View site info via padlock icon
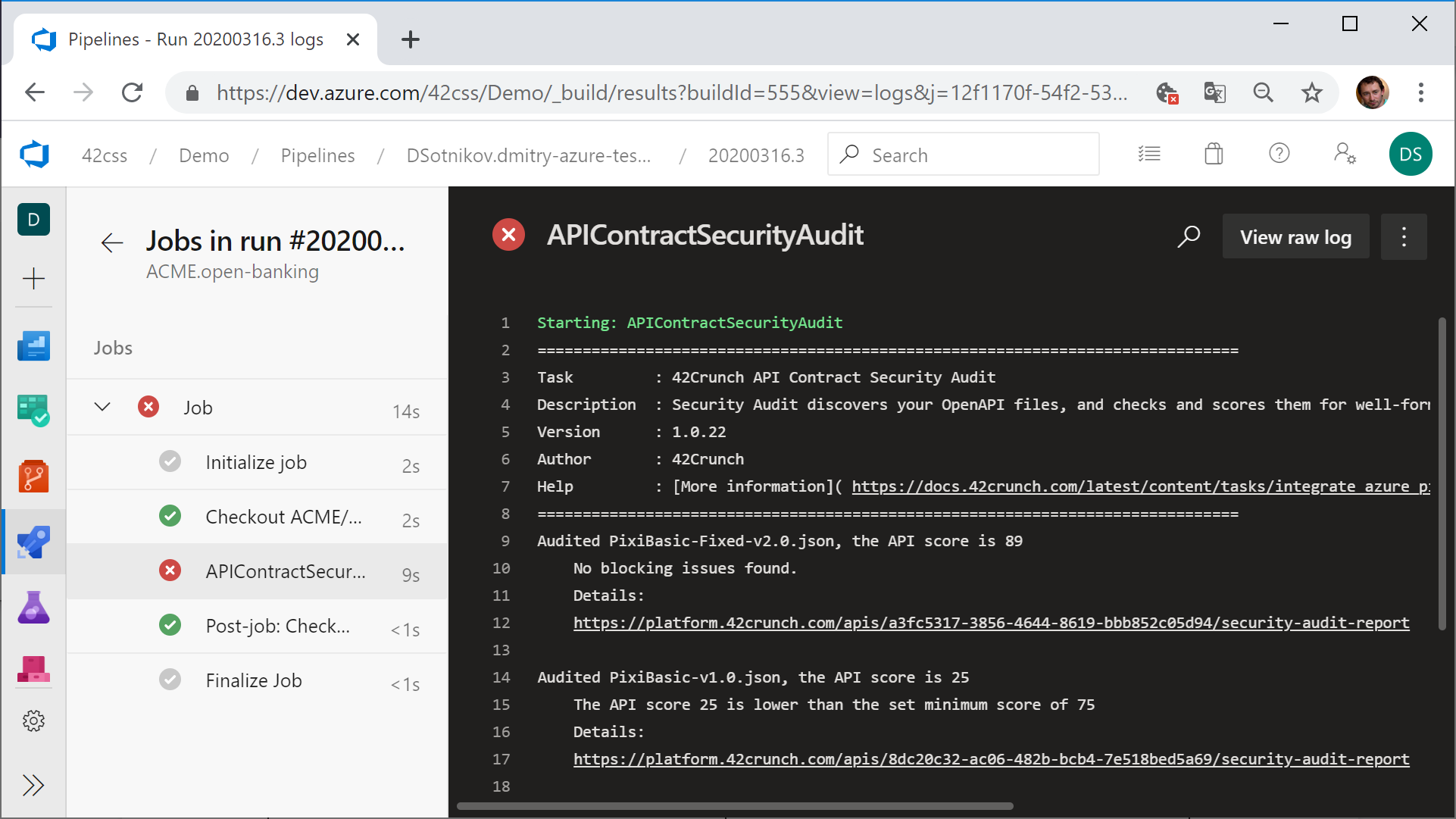Screen dimensions: 1456x819 [192, 93]
